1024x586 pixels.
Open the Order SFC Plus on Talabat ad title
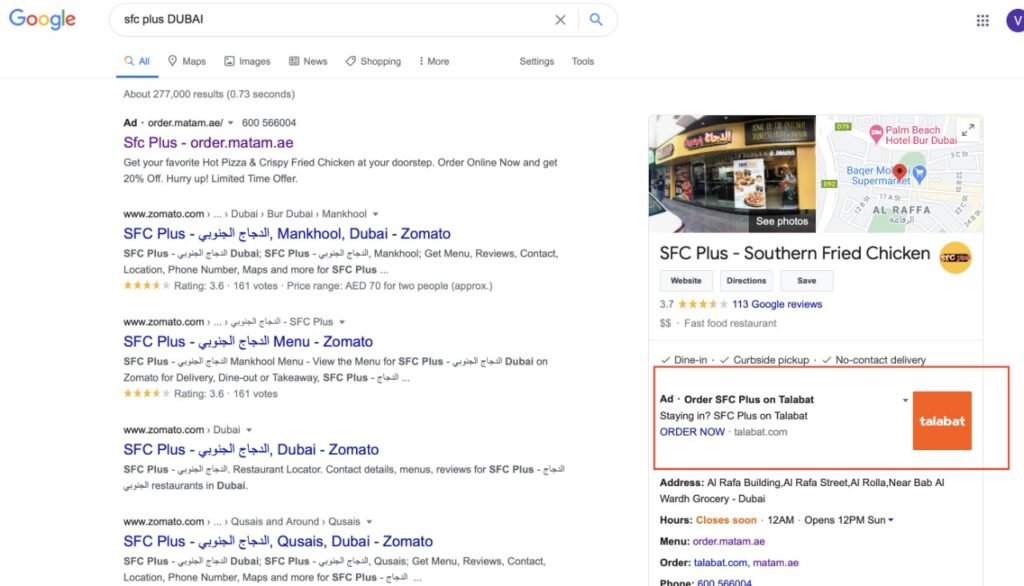point(749,400)
